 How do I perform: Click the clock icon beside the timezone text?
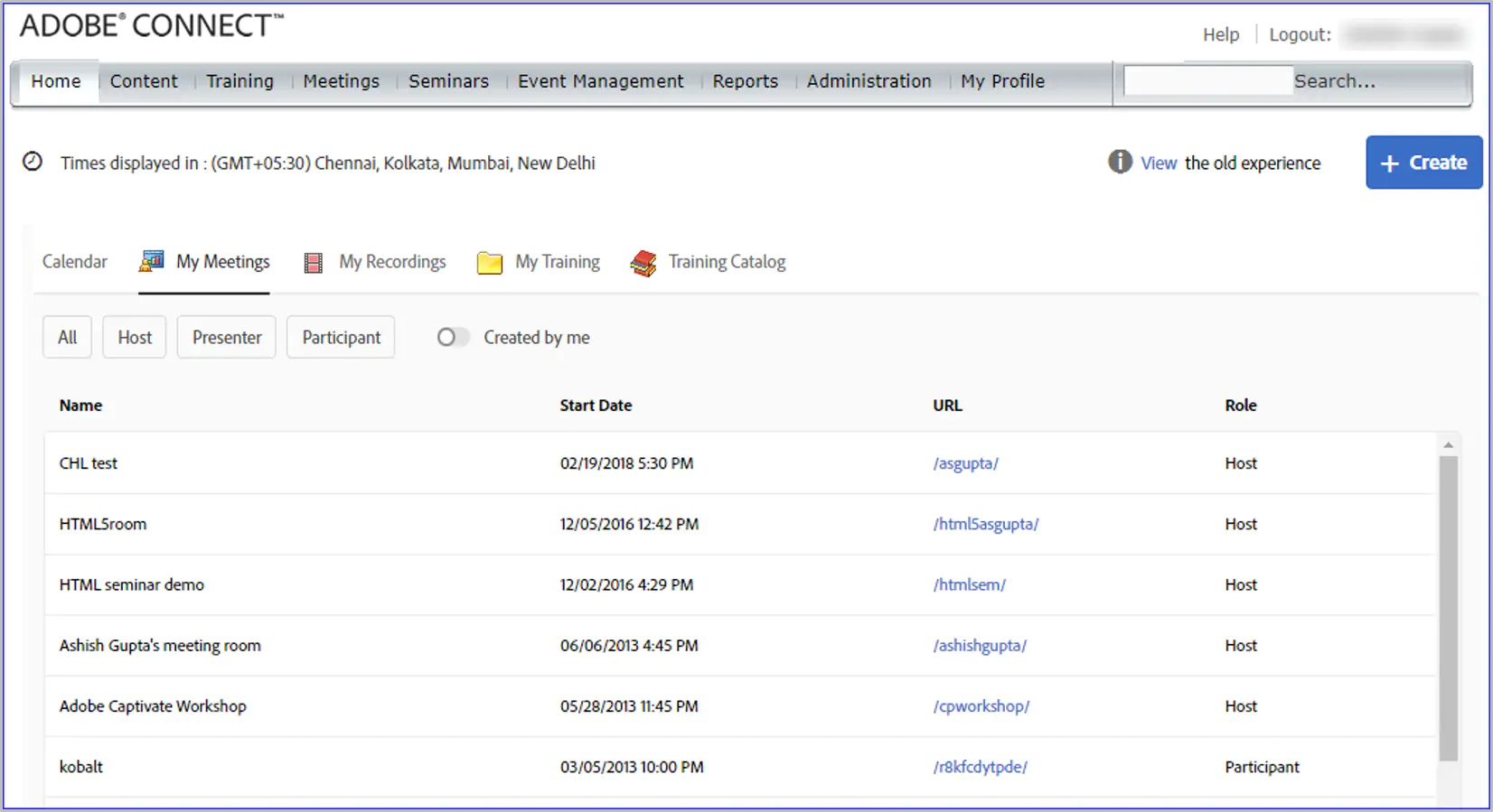[x=33, y=162]
